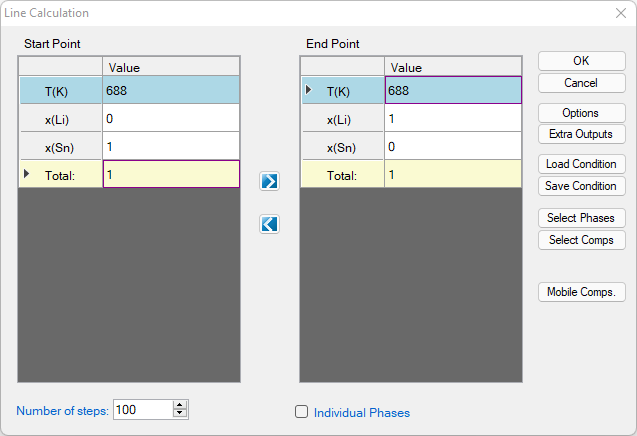
Task: Close the Line Calculation dialog
Action: pyautogui.click(x=620, y=13)
